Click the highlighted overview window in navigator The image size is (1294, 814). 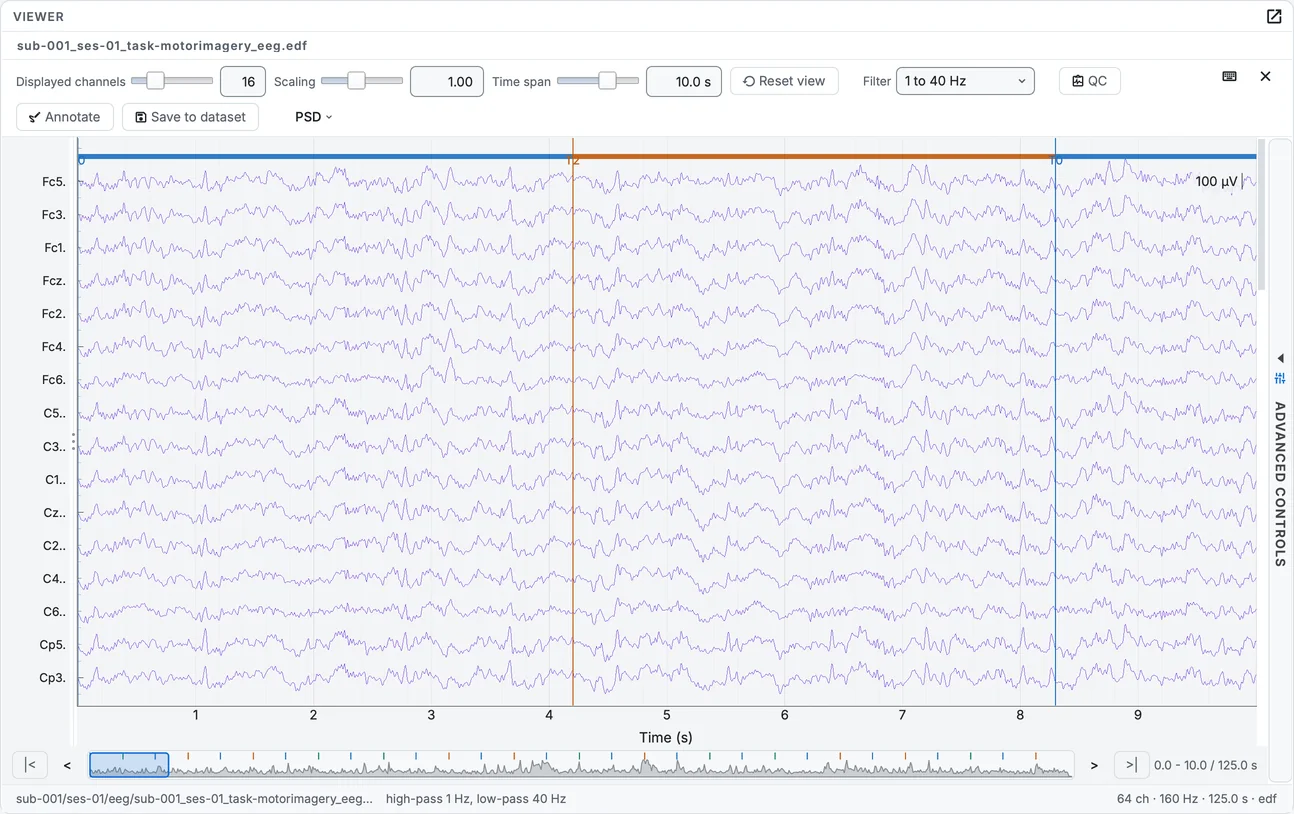coord(129,765)
